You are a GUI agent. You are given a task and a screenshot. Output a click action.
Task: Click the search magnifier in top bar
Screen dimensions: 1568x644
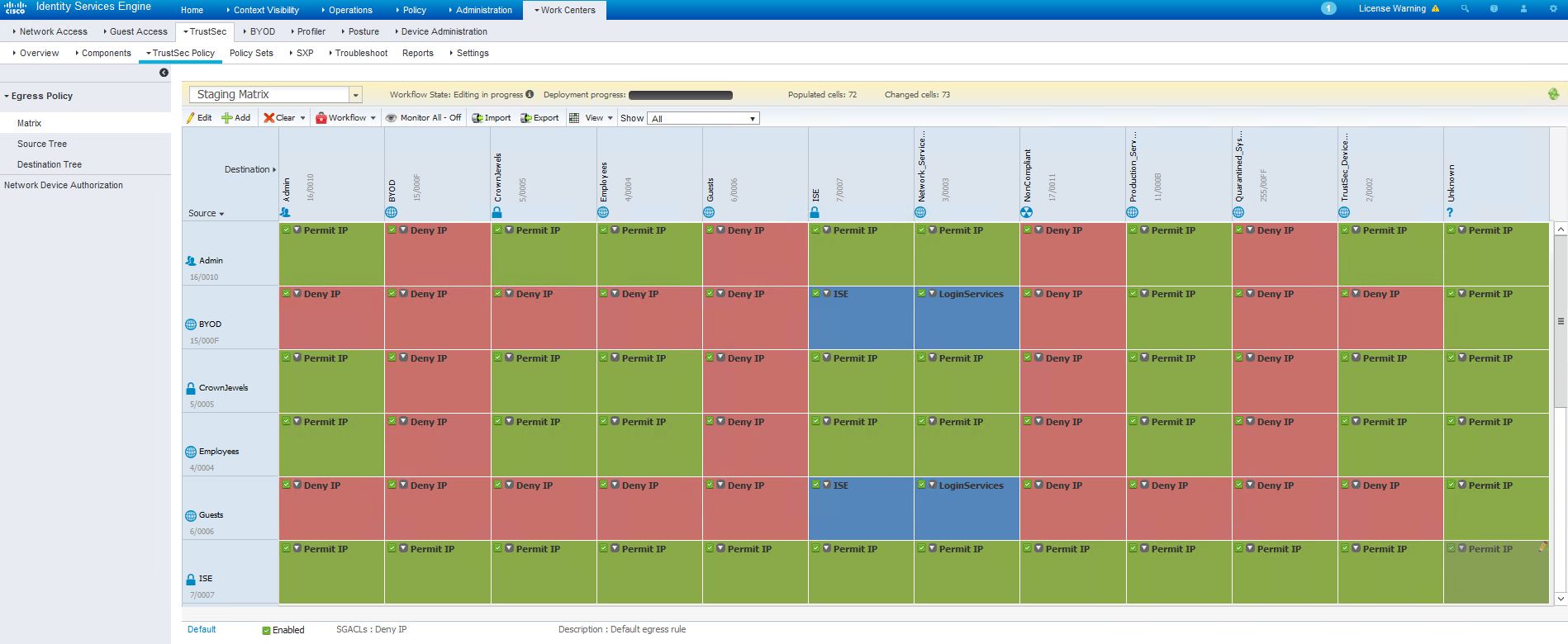(x=1465, y=9)
